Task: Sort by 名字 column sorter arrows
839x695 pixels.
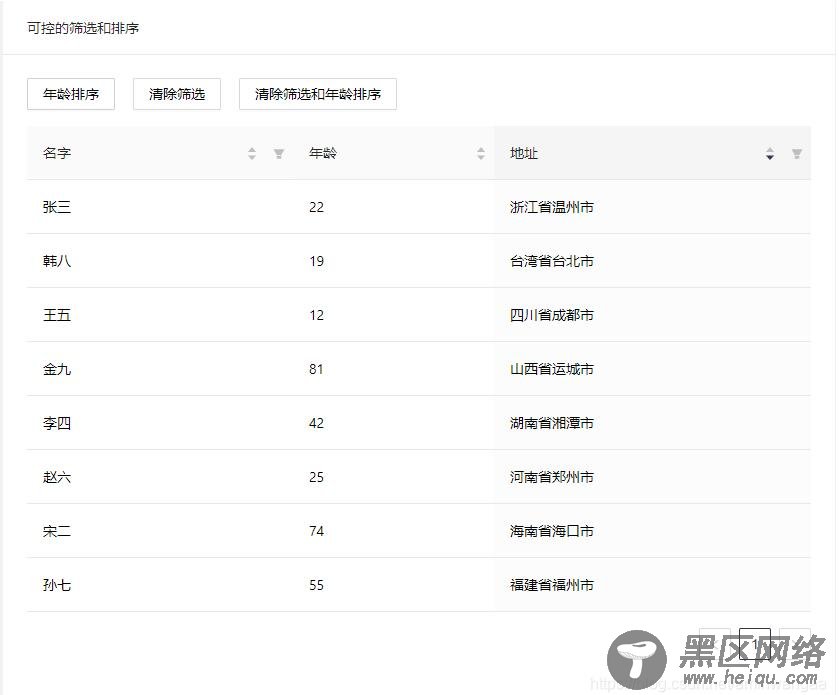Action: [x=252, y=154]
